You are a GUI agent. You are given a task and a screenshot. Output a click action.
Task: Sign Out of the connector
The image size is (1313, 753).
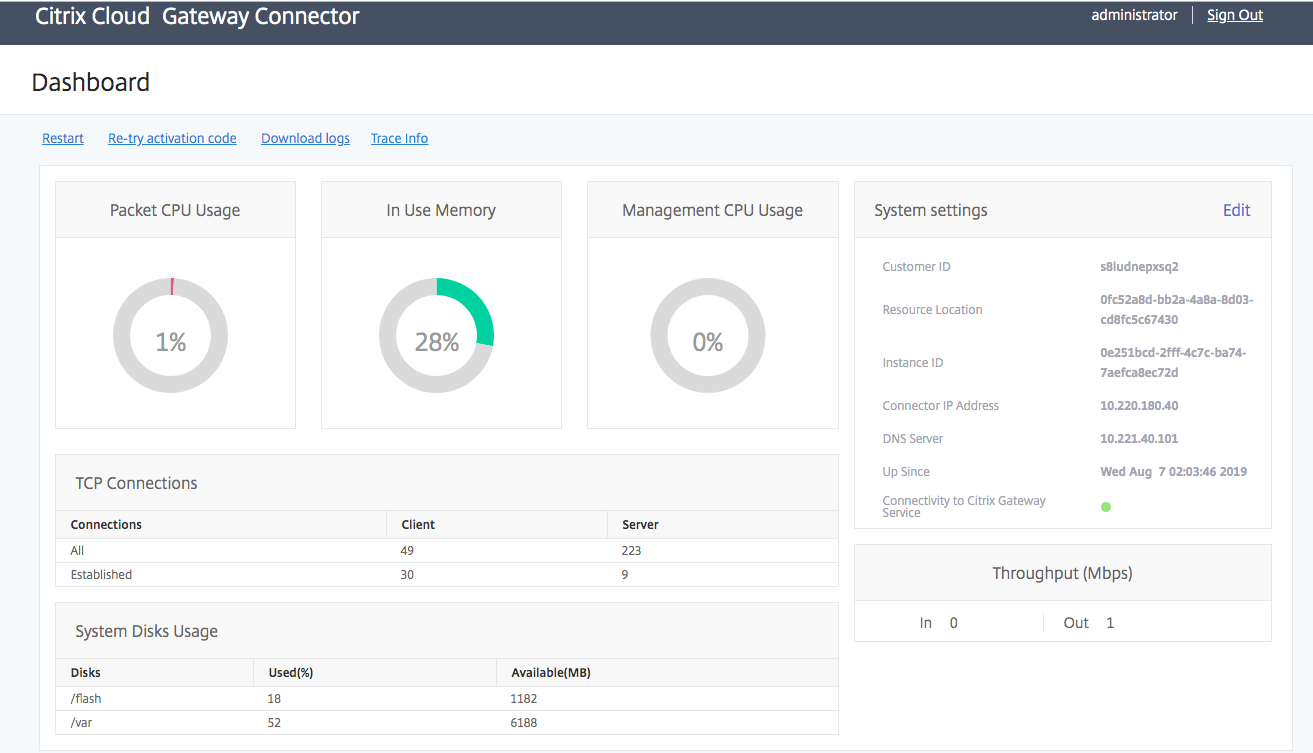pos(1234,15)
